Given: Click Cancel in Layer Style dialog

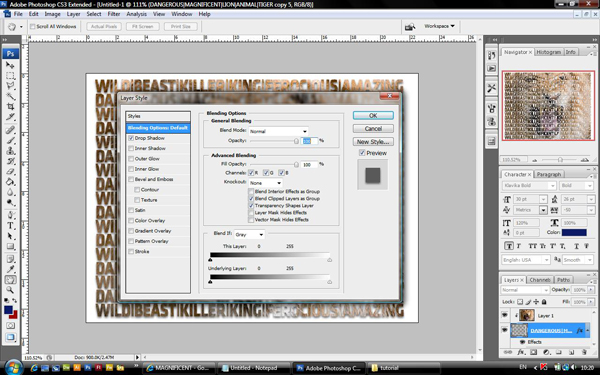Looking at the screenshot, I should point(373,129).
